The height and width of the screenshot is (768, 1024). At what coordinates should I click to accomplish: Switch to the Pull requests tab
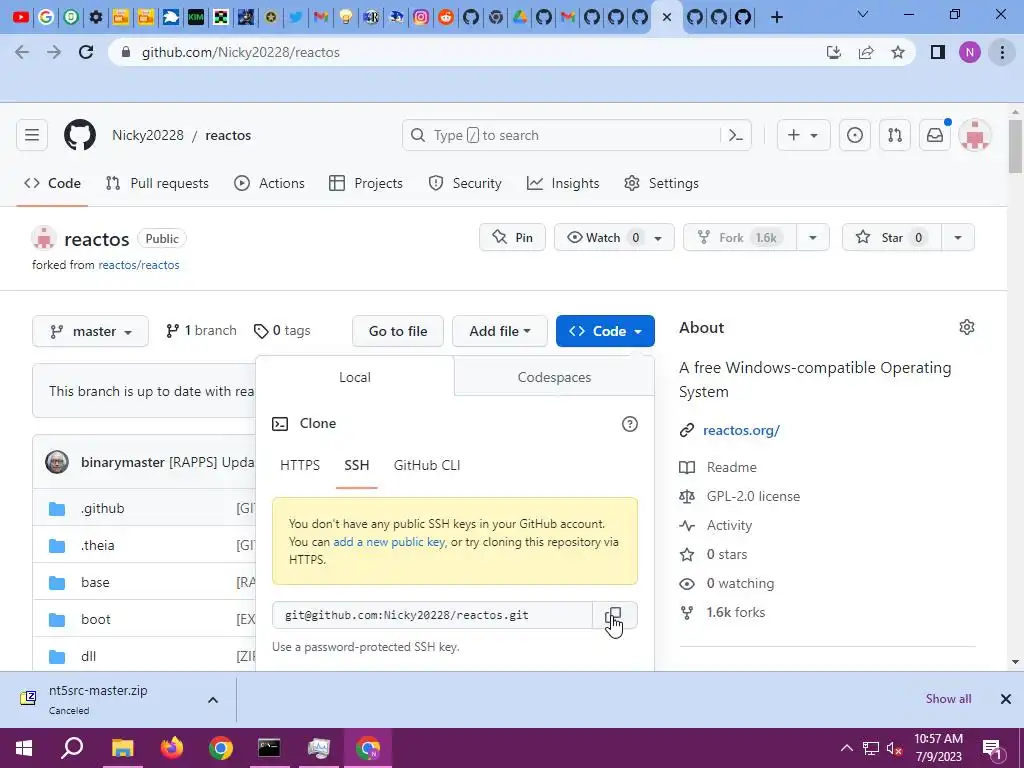click(157, 184)
